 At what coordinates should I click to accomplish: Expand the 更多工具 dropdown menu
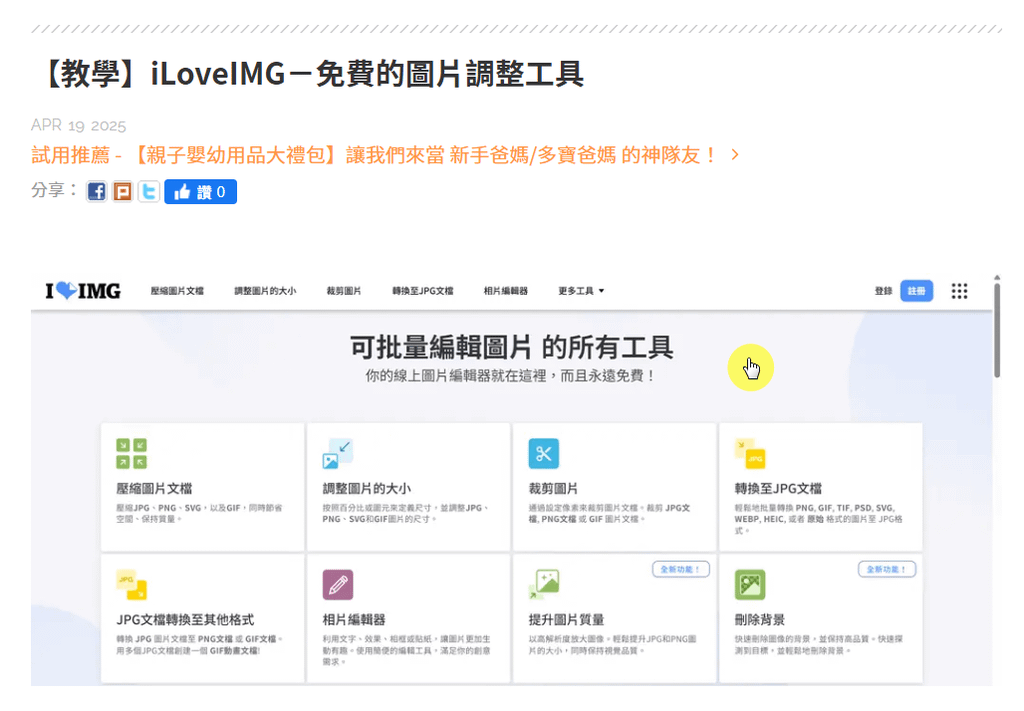pyautogui.click(x=581, y=291)
